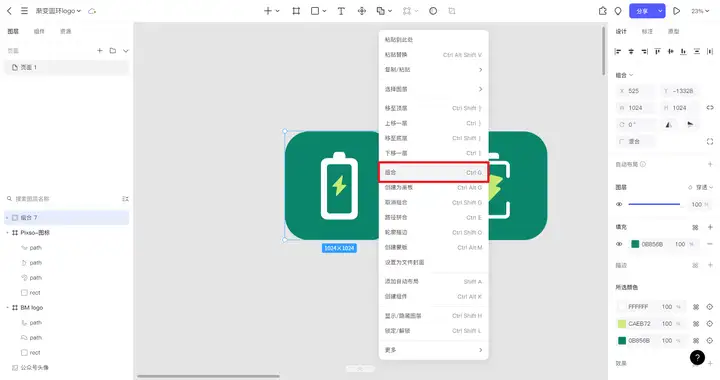Click the X position field showing 525
The image size is (720, 380).
[x=635, y=91]
